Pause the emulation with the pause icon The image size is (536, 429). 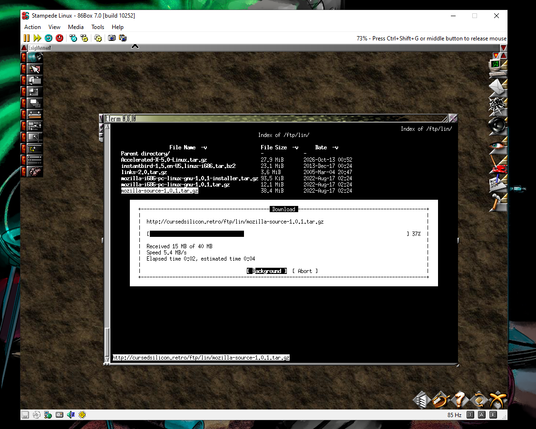27,38
